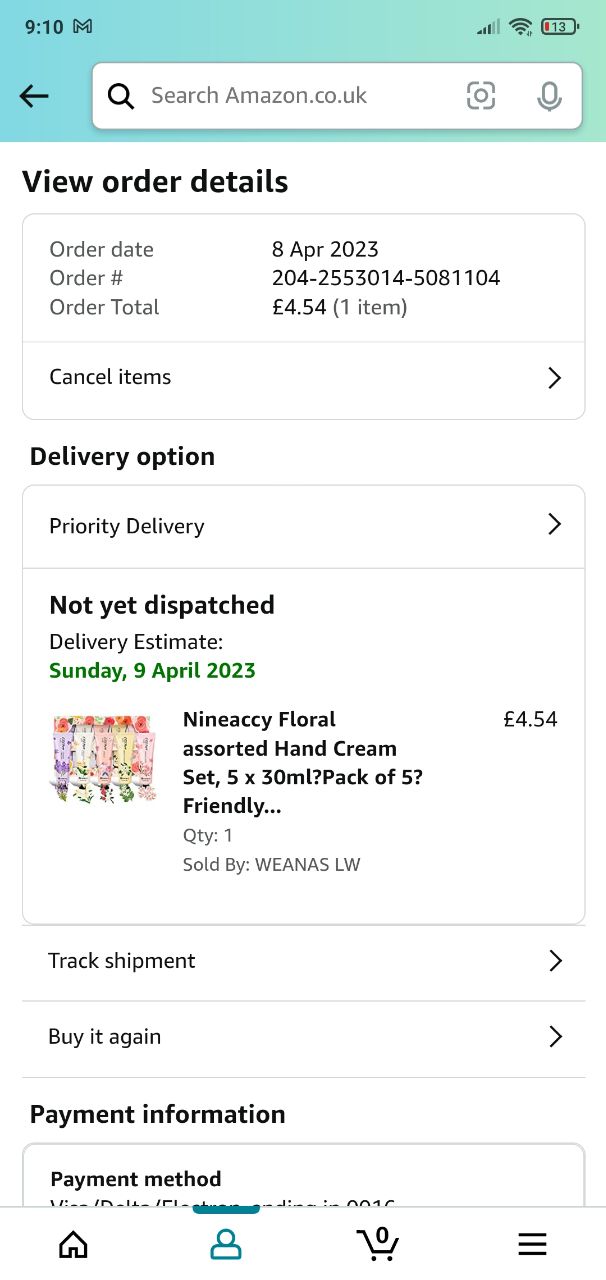Tap the Track shipment row label
Viewport: 606px width, 1280px height.
click(122, 961)
